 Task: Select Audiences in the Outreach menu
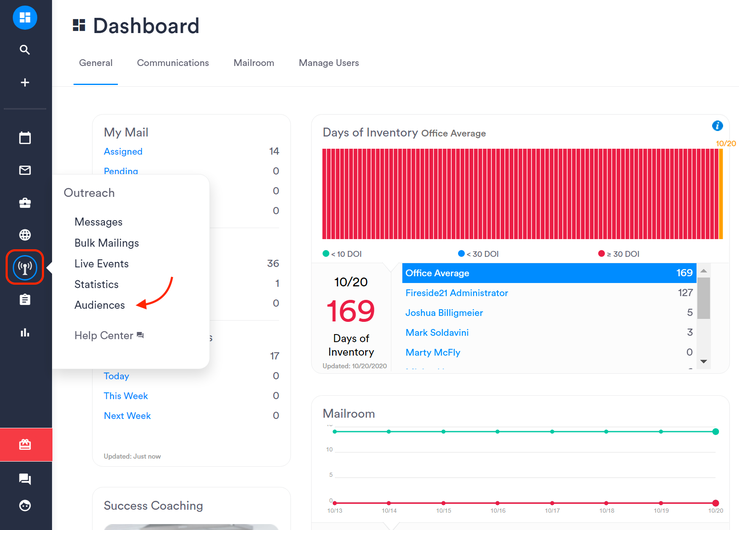100,305
